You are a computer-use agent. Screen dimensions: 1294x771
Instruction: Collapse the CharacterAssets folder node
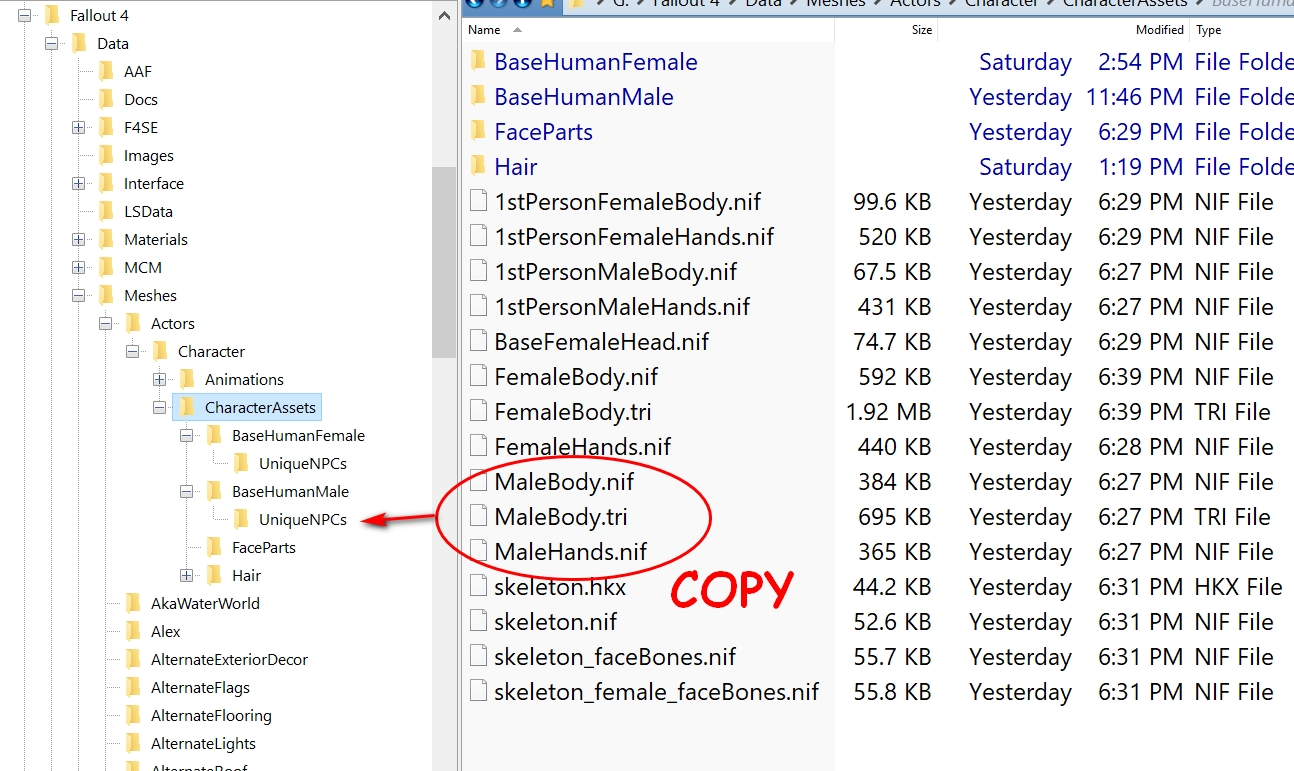click(159, 407)
